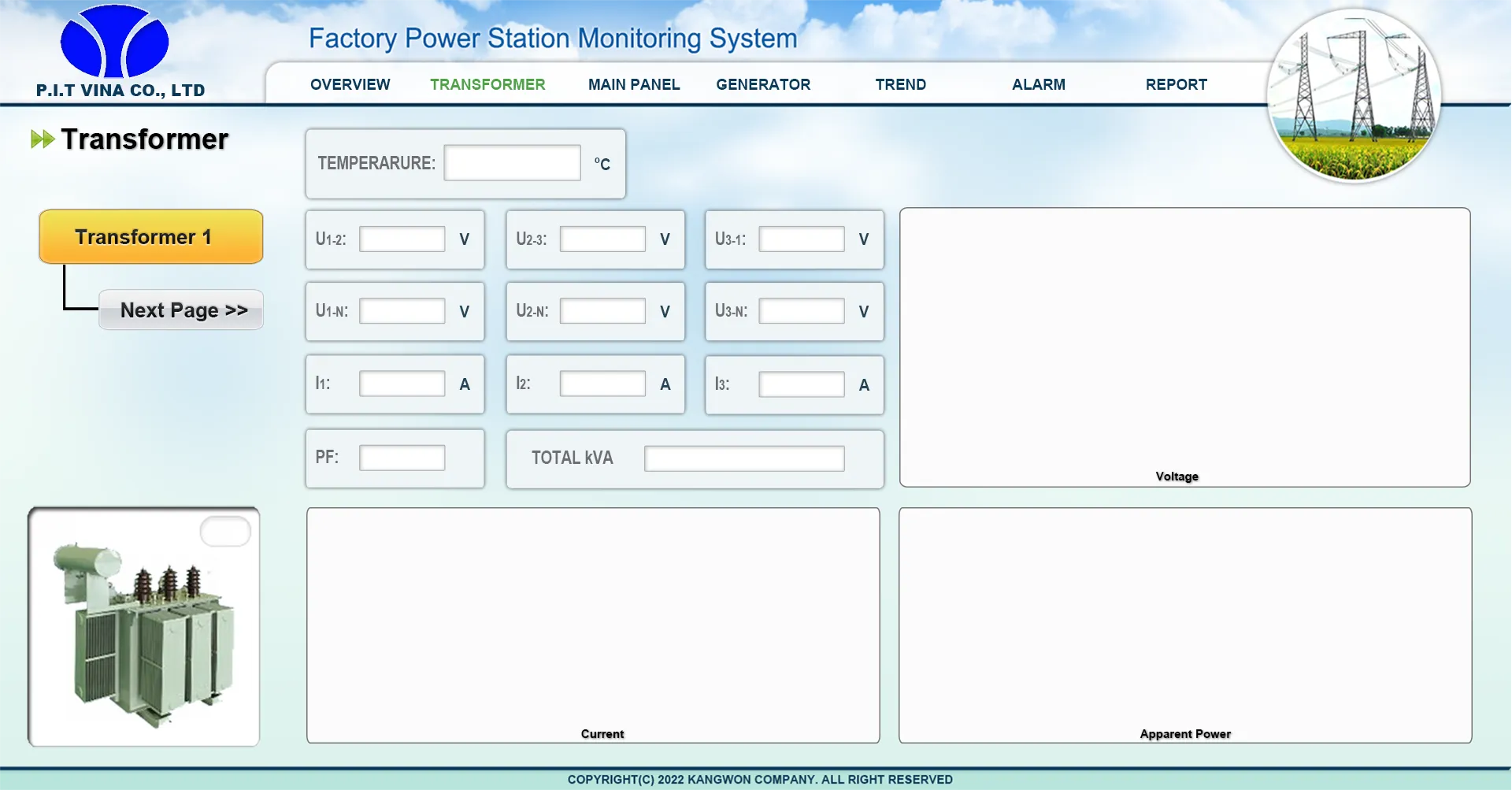This screenshot has height=790, width=1512.
Task: Click the U2-N: label
Action: pyautogui.click(x=532, y=310)
